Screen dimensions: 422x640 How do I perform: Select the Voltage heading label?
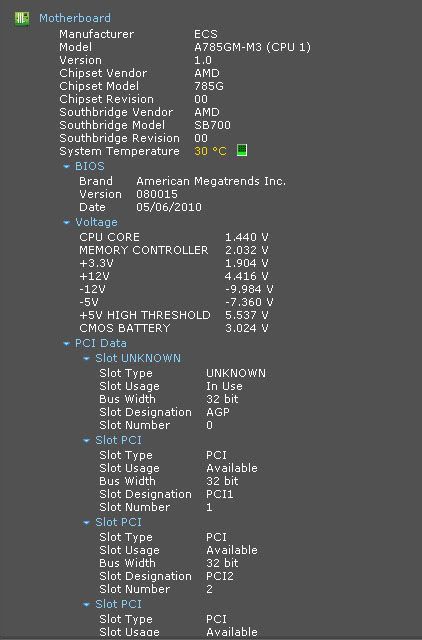click(x=96, y=222)
